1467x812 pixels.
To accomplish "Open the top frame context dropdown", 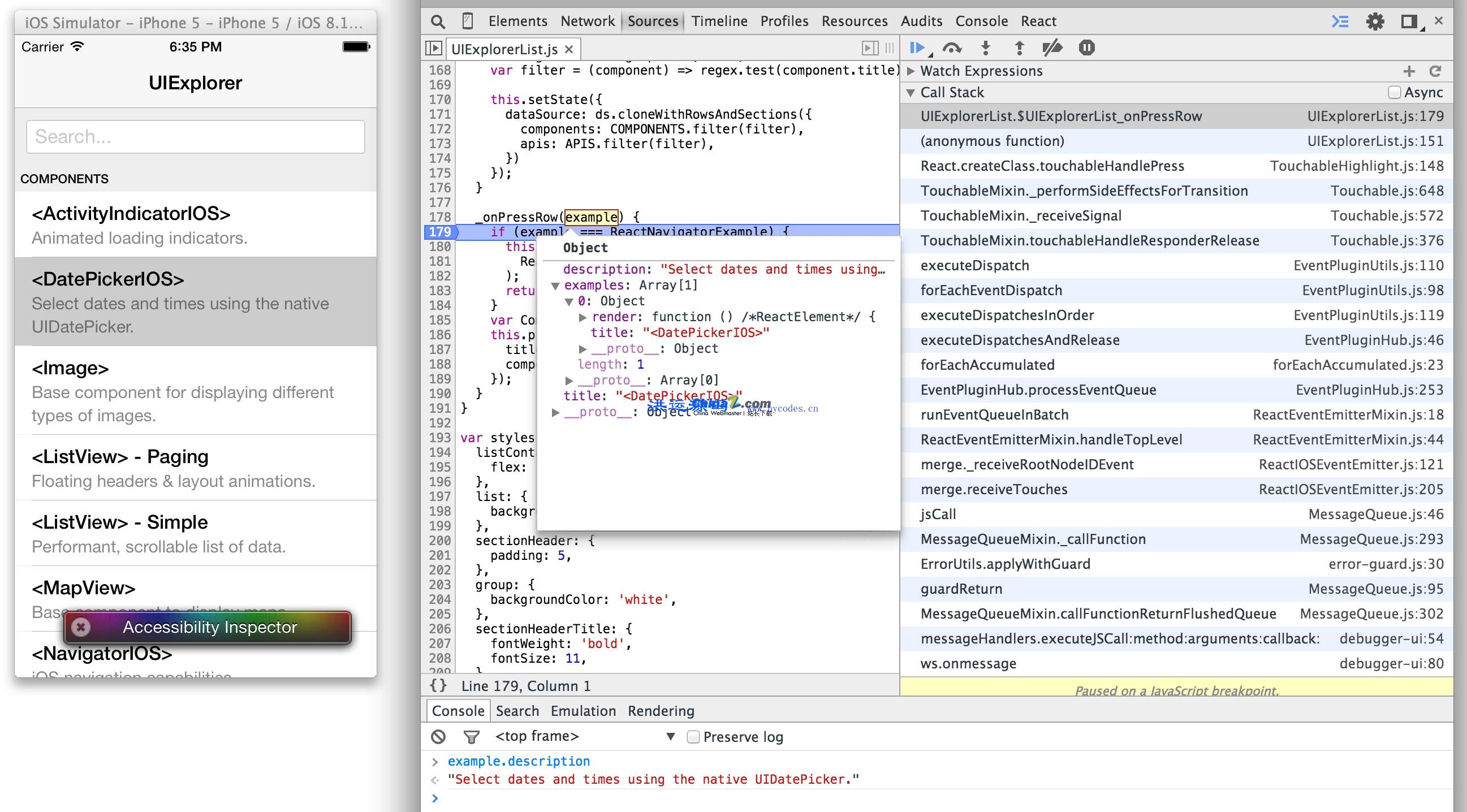I will pos(585,737).
